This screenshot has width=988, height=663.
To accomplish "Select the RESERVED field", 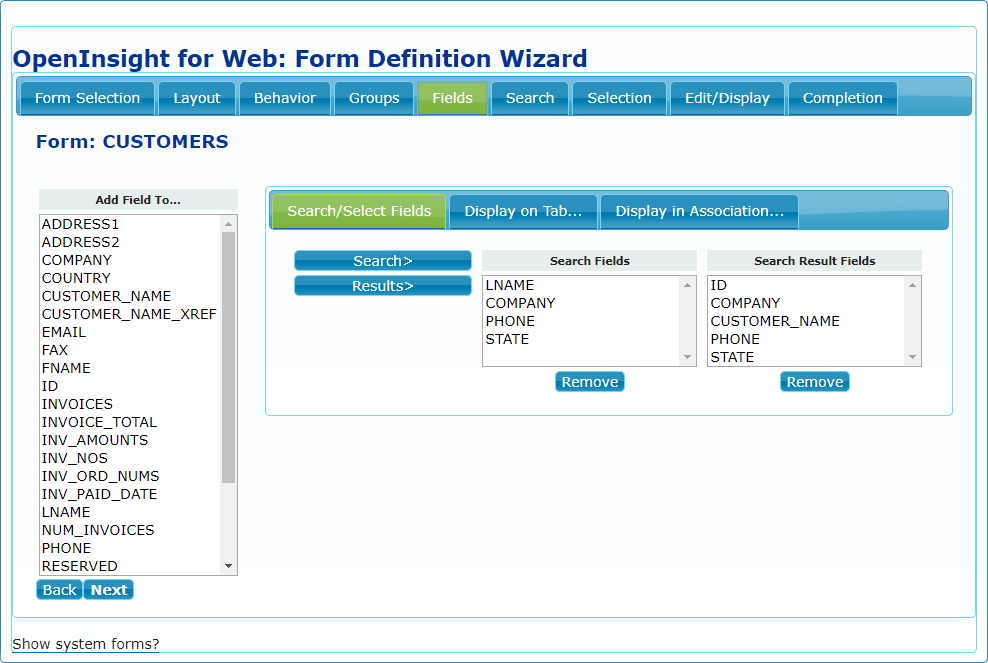I will point(130,566).
